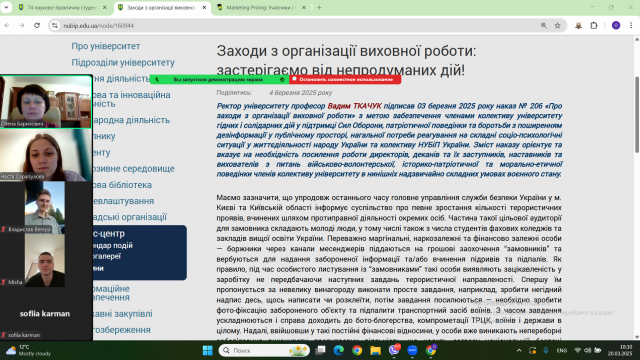The height and width of the screenshot is (360, 640).
Task: Open the weather widget '12°C Mostly cloudy'
Action: (x=29, y=350)
